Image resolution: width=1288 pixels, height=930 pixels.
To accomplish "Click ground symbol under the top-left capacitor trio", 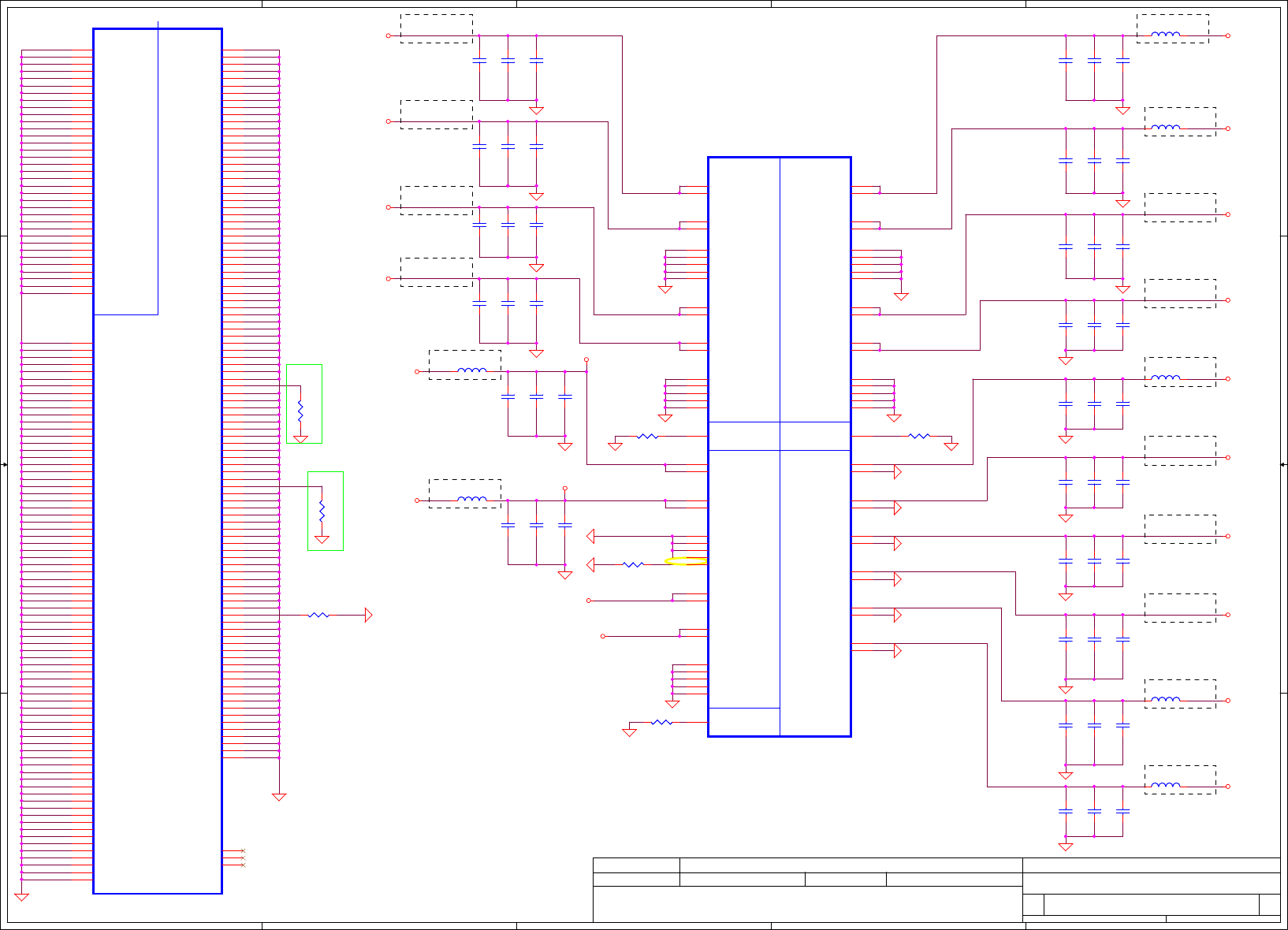I will 536,110.
